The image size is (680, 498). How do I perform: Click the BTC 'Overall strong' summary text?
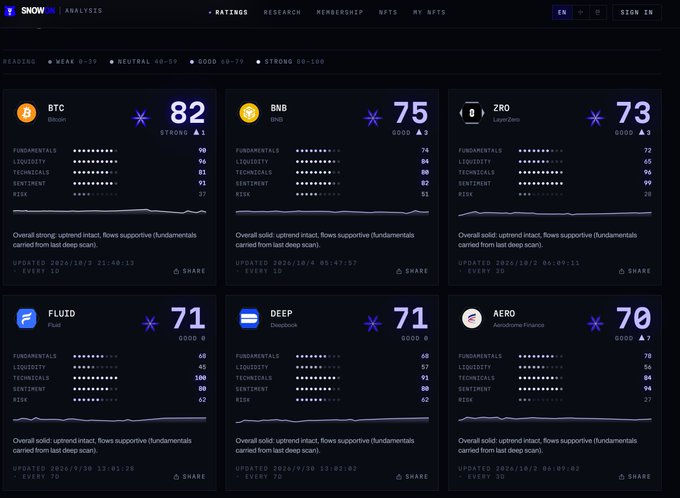pyautogui.click(x=105, y=240)
